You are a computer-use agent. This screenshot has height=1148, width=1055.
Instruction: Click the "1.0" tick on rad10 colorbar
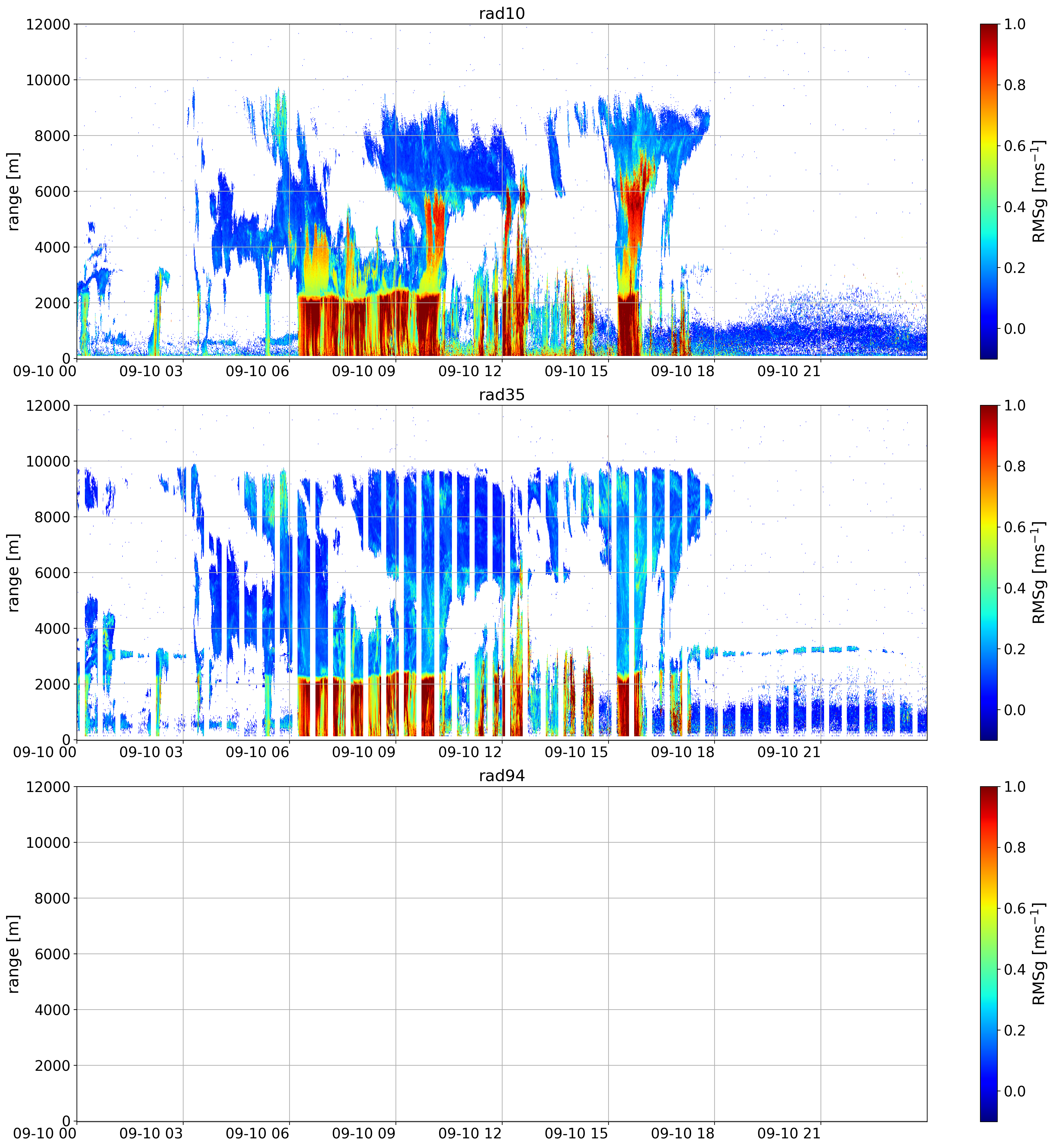[x=1015, y=25]
